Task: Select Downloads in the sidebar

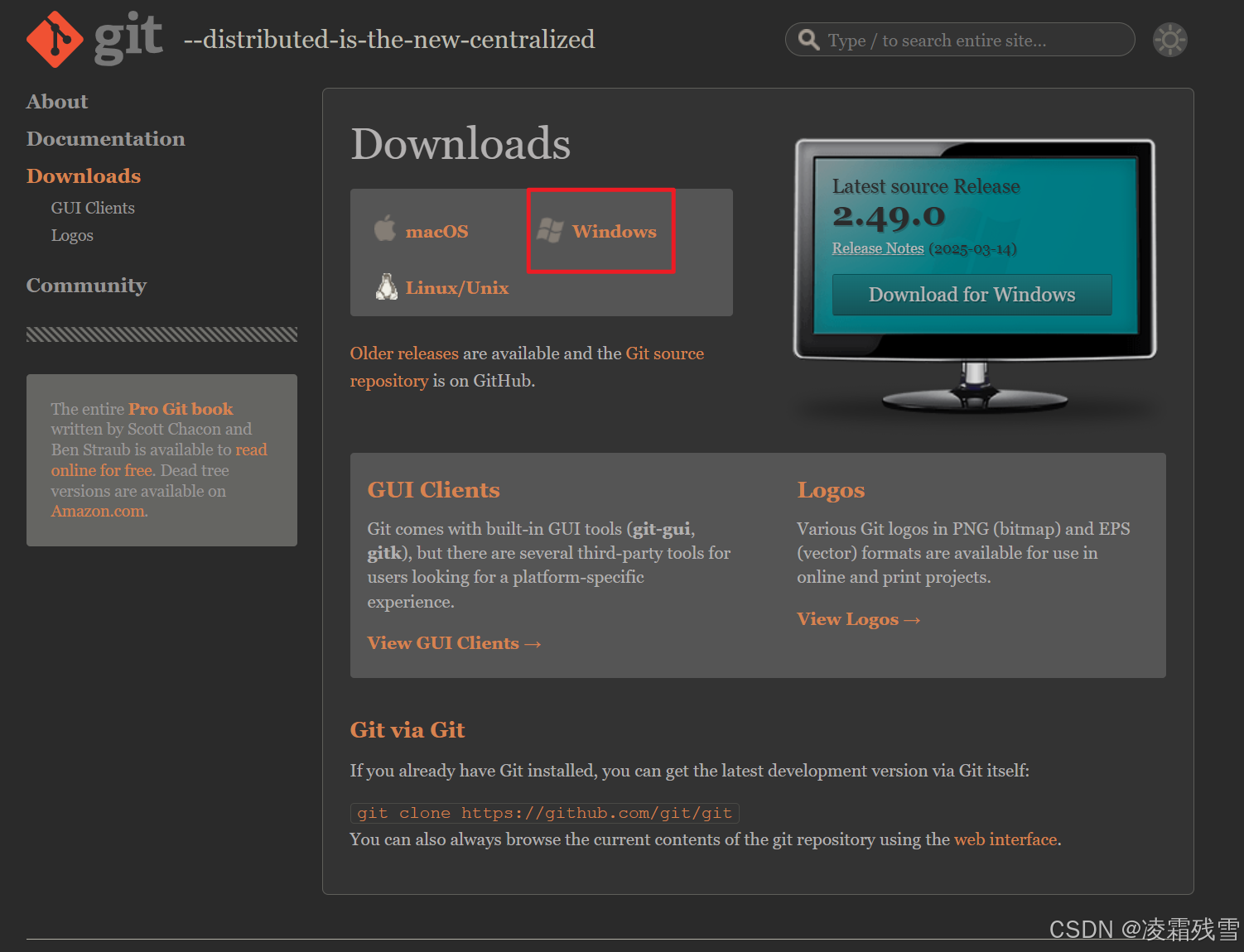Action: [84, 176]
